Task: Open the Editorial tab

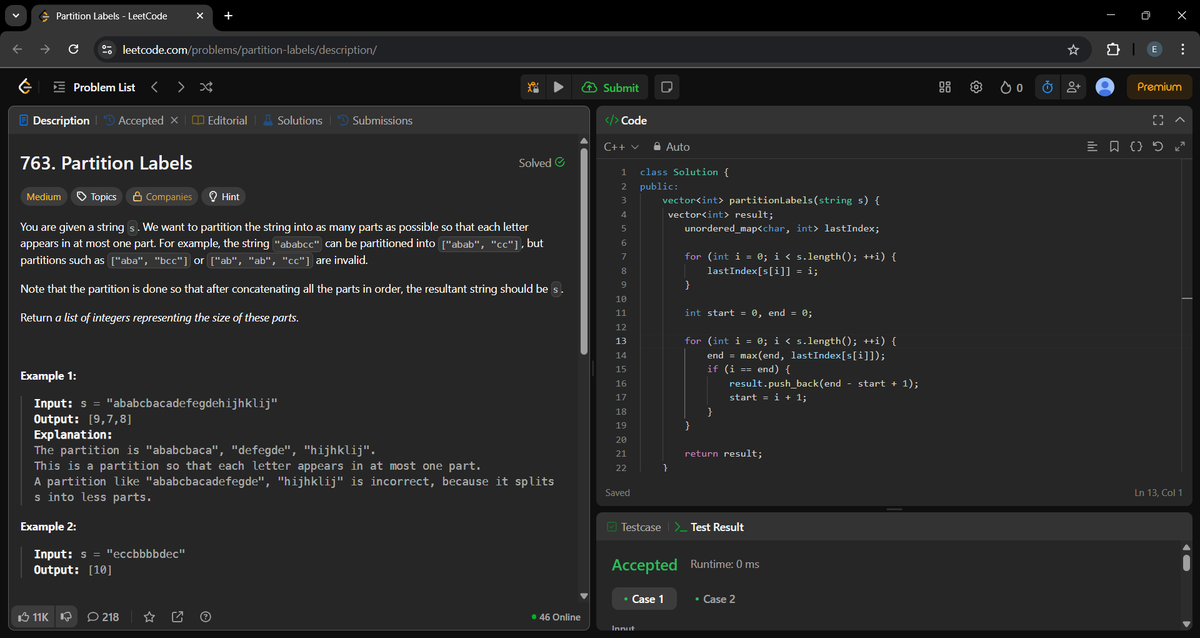Action: [x=219, y=121]
